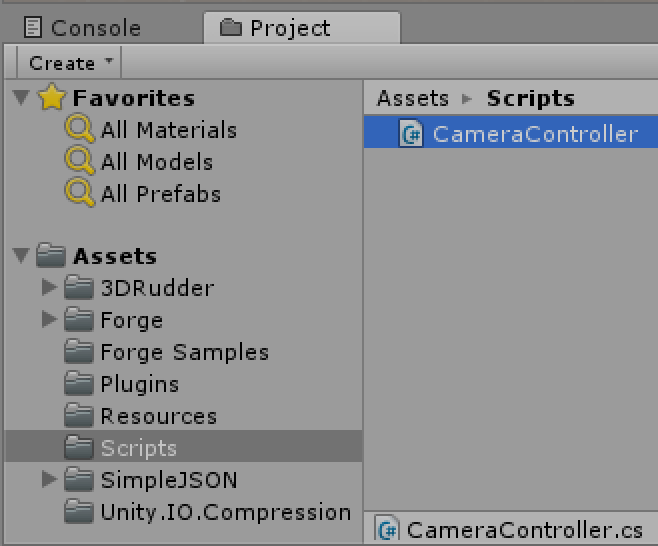Click Assets in the breadcrumb path
658x546 pixels.
[412, 98]
